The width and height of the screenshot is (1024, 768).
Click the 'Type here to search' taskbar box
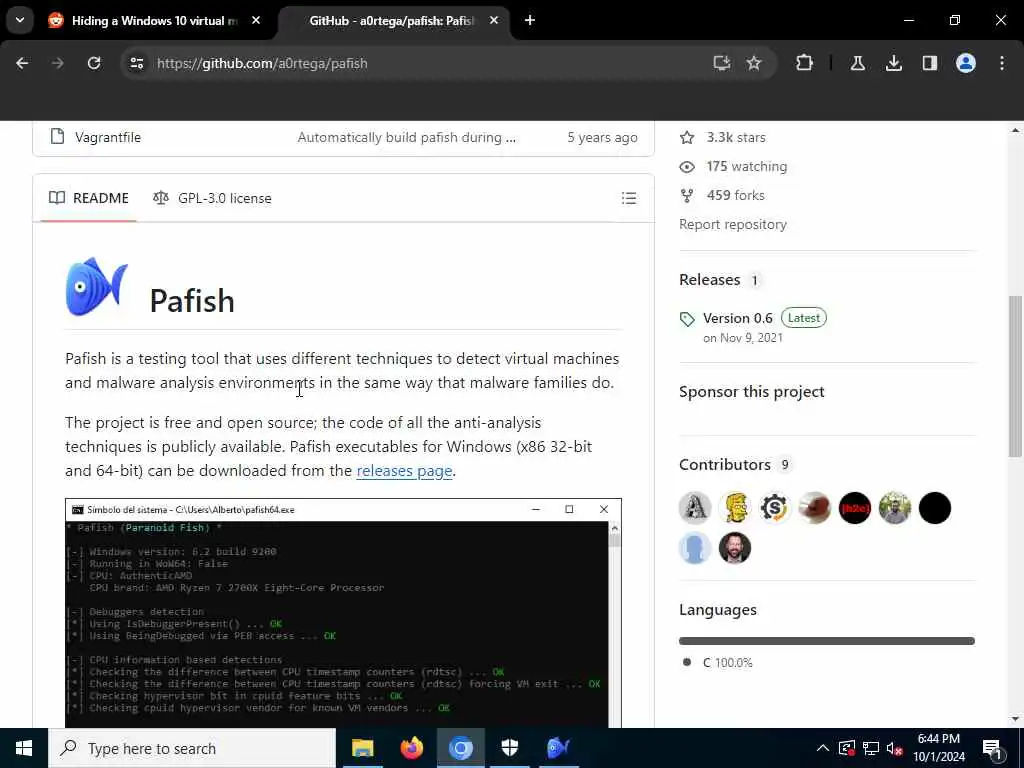click(x=192, y=748)
